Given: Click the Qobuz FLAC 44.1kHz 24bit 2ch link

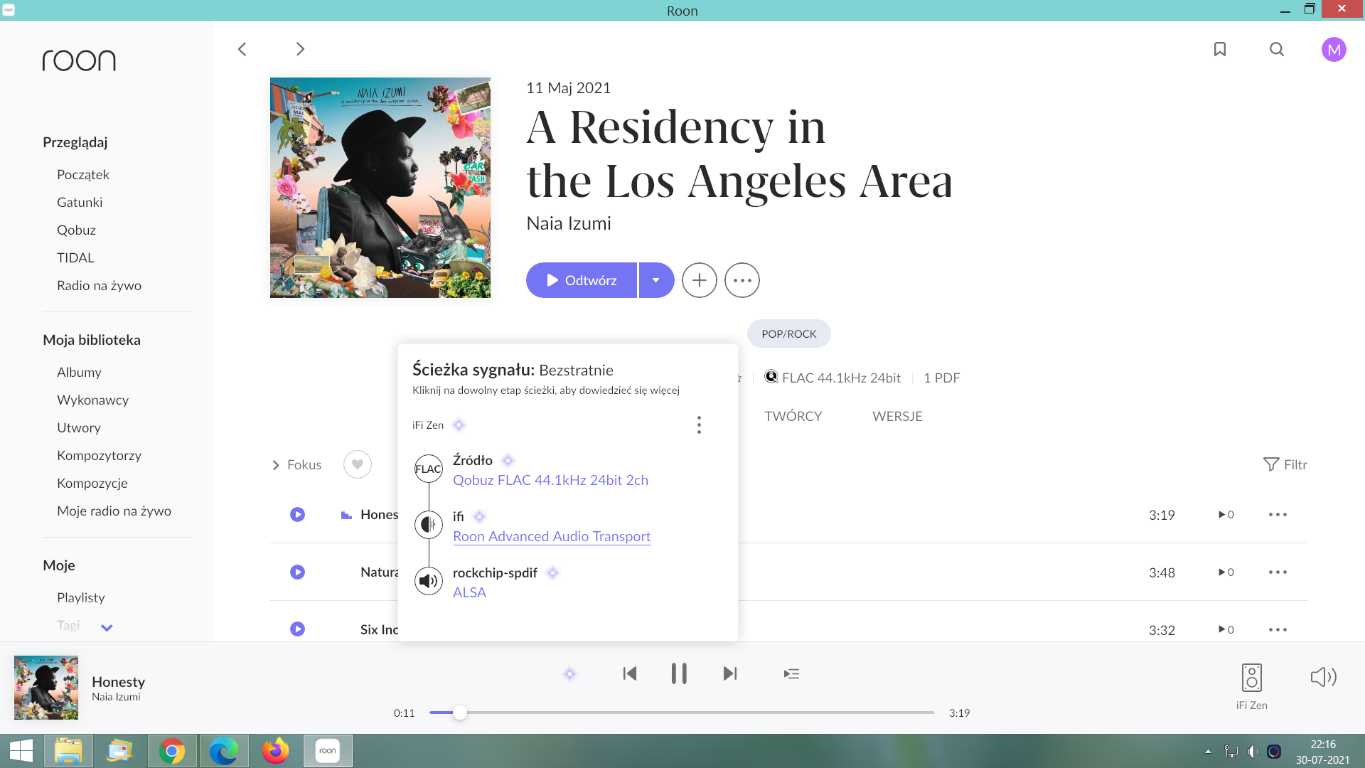Looking at the screenshot, I should pos(551,480).
